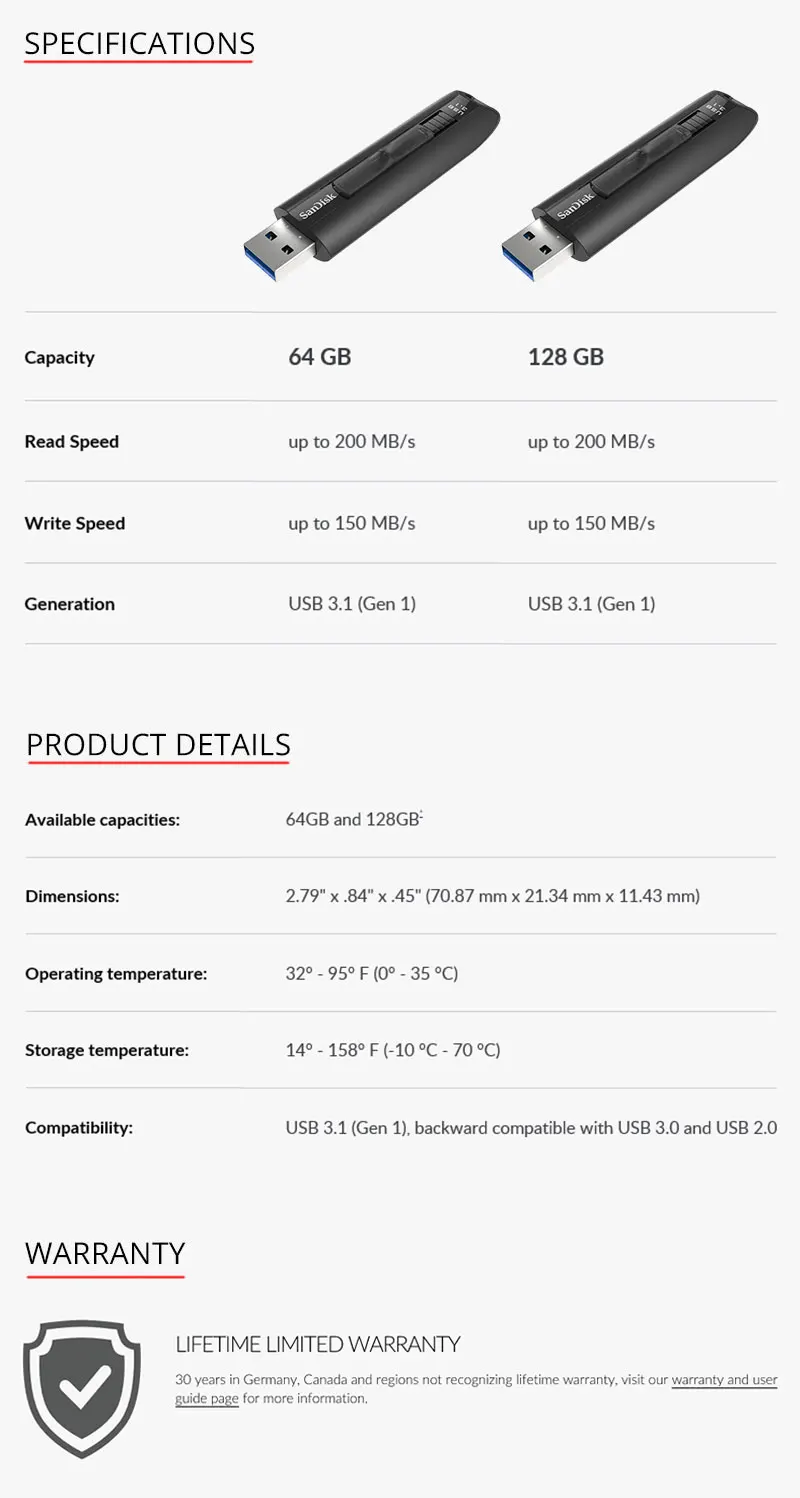Select the 64 GB capacity text
The height and width of the screenshot is (1498, 800).
click(320, 357)
